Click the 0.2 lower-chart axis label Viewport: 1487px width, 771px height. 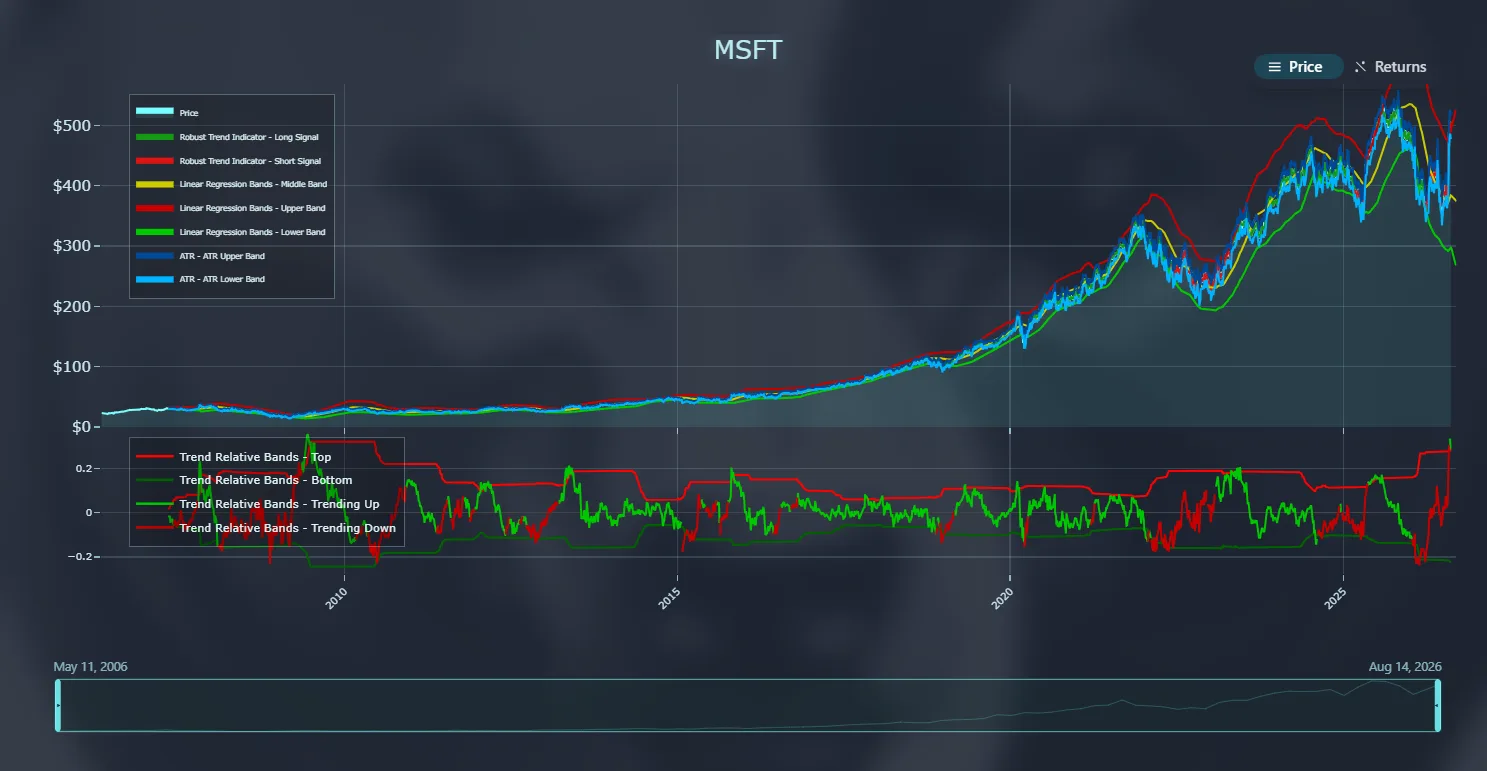coord(82,469)
